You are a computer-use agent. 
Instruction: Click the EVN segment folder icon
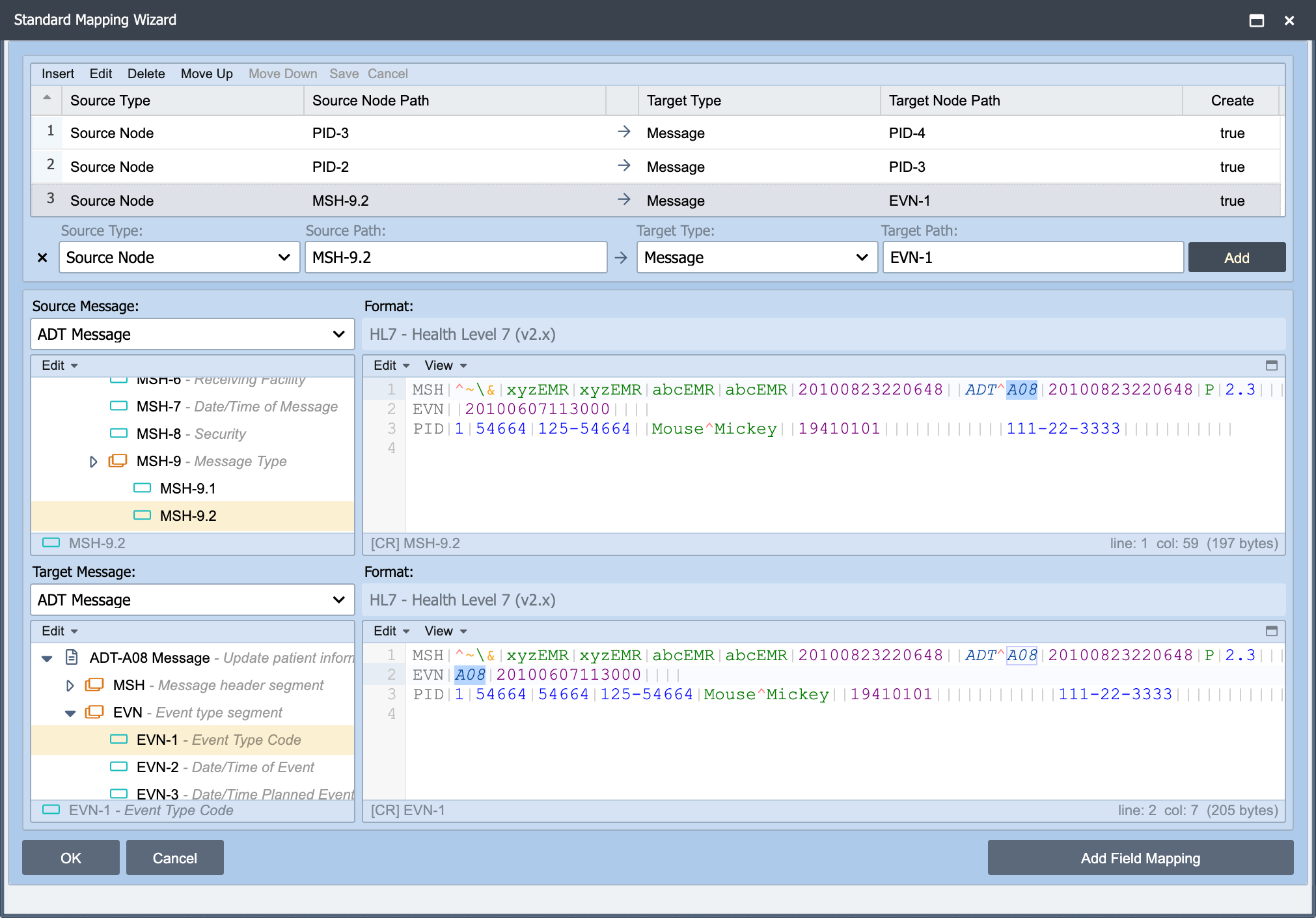[x=94, y=712]
